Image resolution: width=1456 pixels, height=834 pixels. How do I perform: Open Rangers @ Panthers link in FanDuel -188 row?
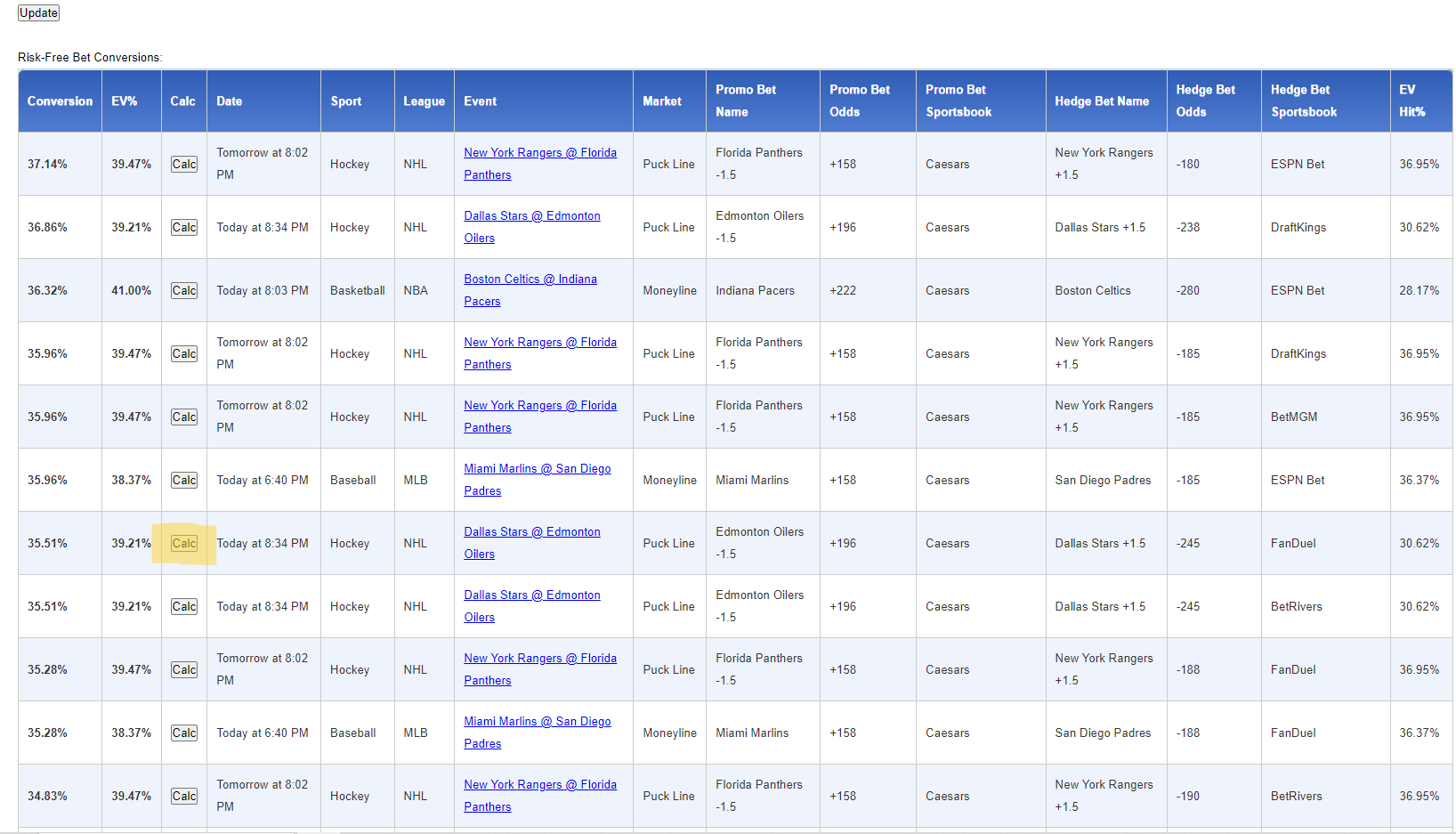tap(540, 669)
